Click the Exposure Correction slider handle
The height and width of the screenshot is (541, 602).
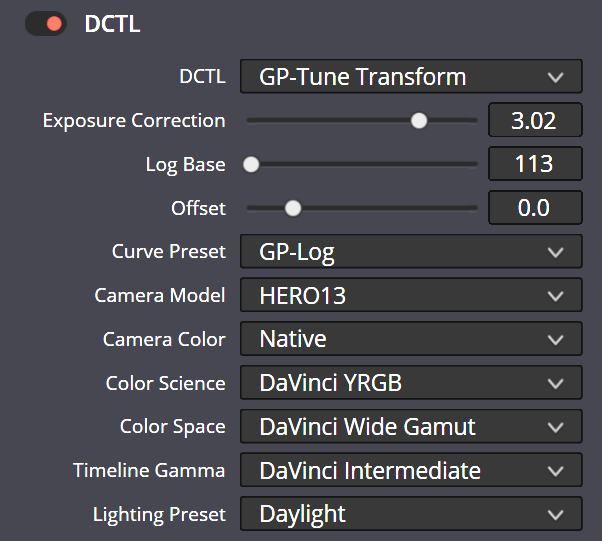419,121
